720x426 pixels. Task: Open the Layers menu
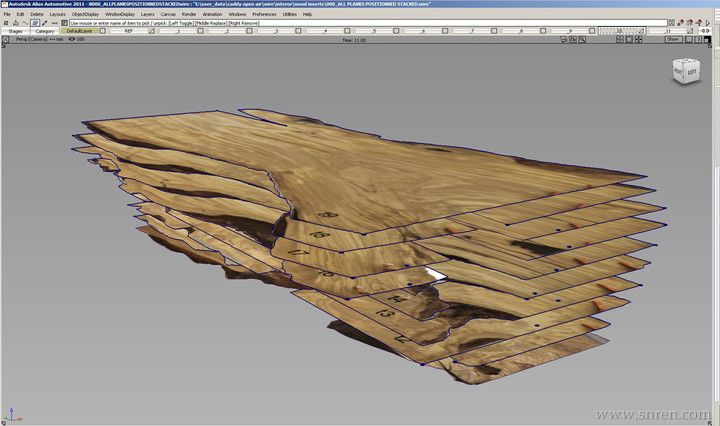tap(147, 14)
